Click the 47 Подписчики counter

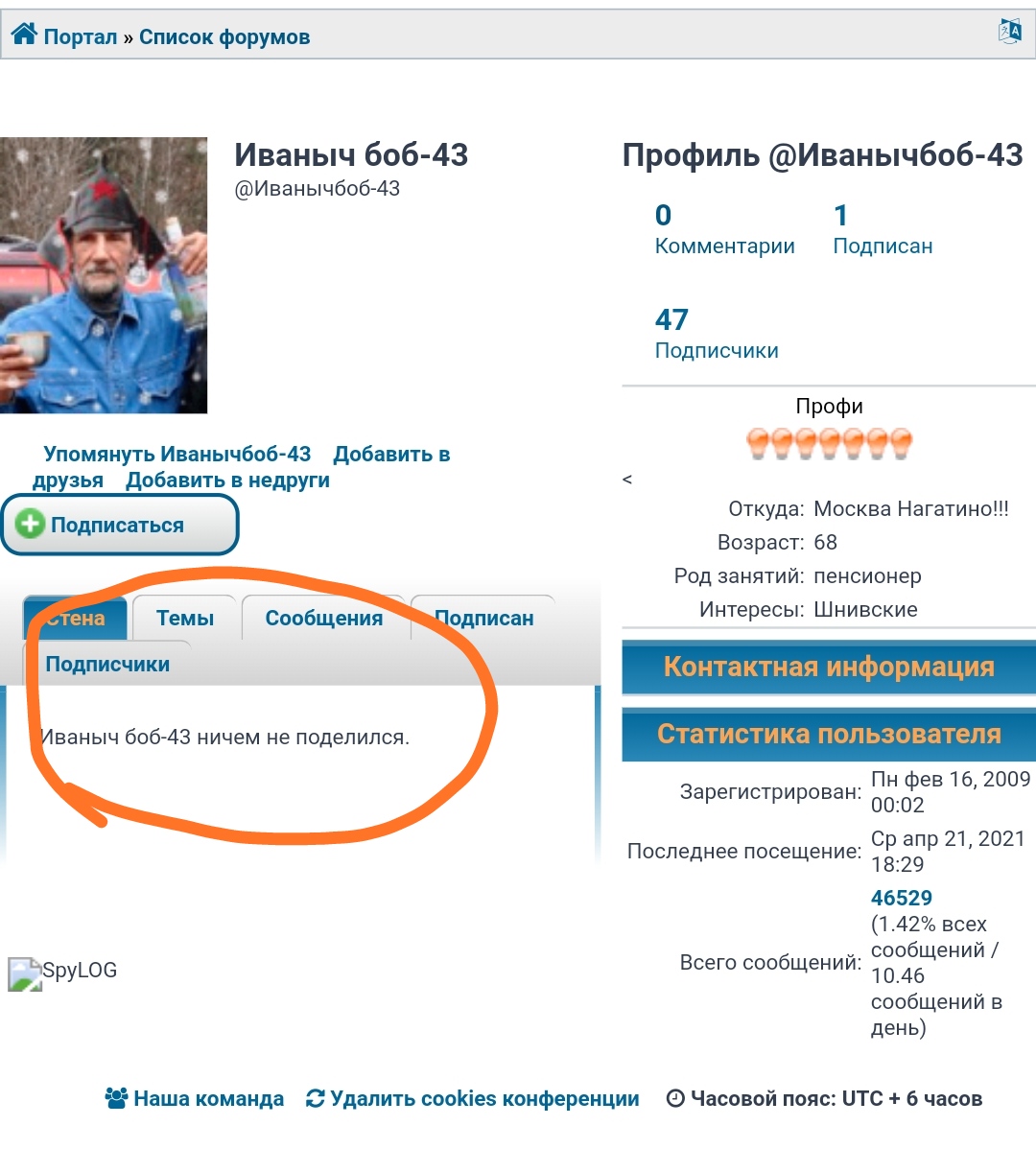[717, 333]
